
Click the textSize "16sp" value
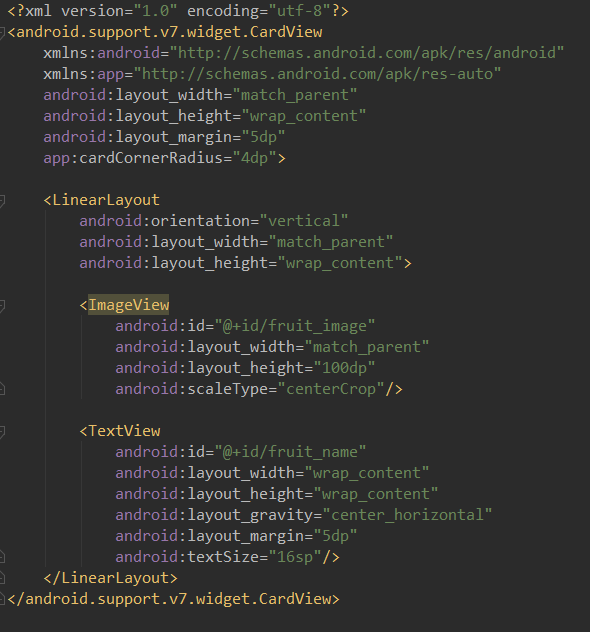click(x=295, y=557)
